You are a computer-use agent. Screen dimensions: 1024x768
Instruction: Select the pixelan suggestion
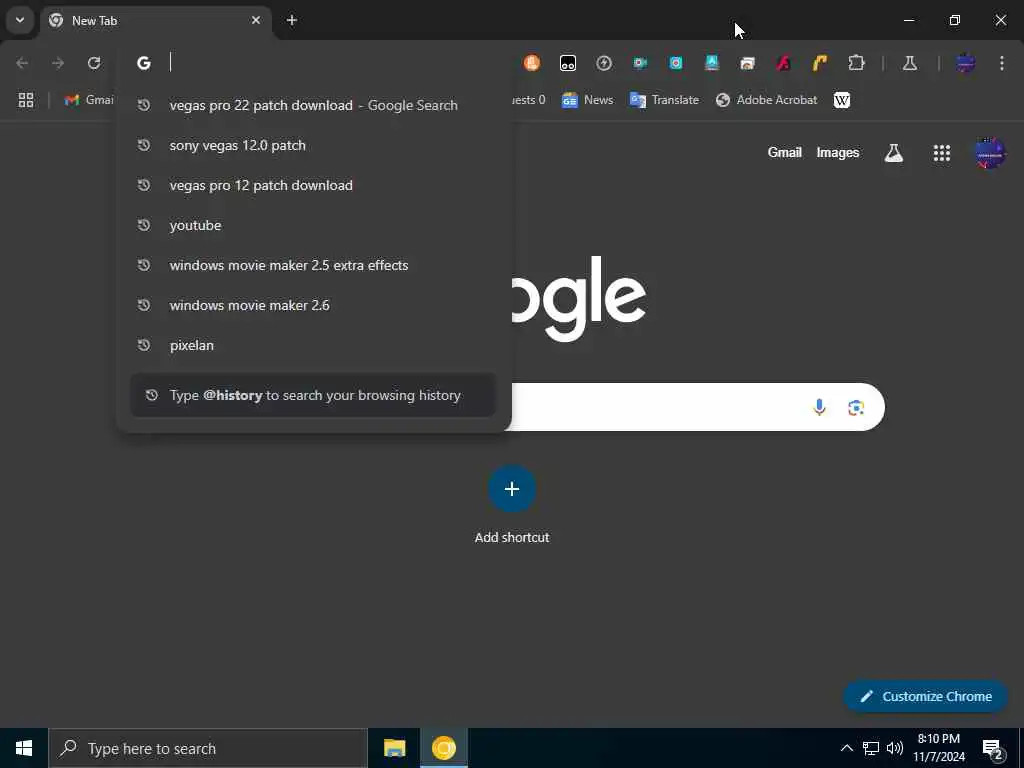pos(313,345)
